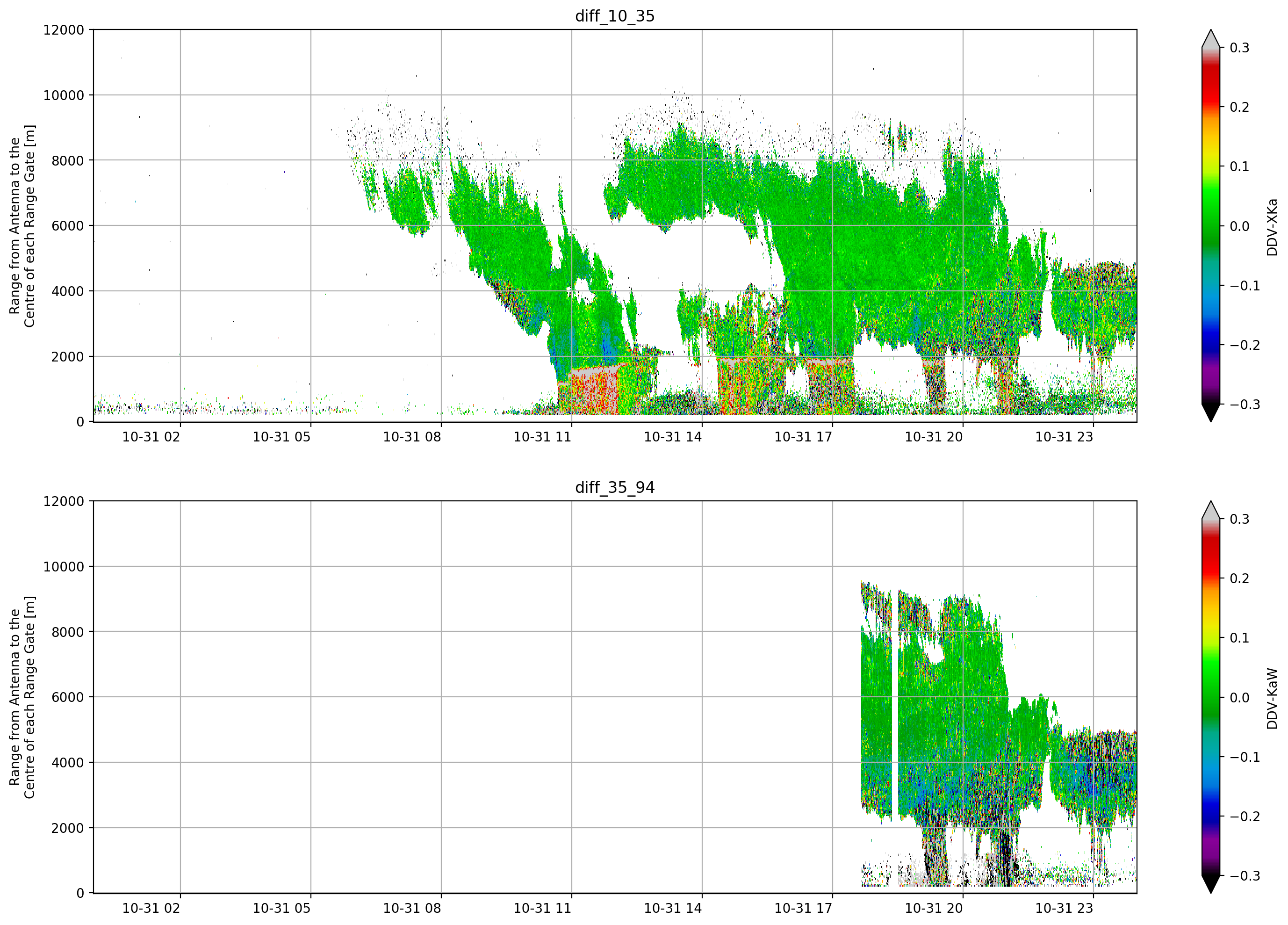
Task: Click the "diff_10_35" plot title
Action: click(x=614, y=16)
